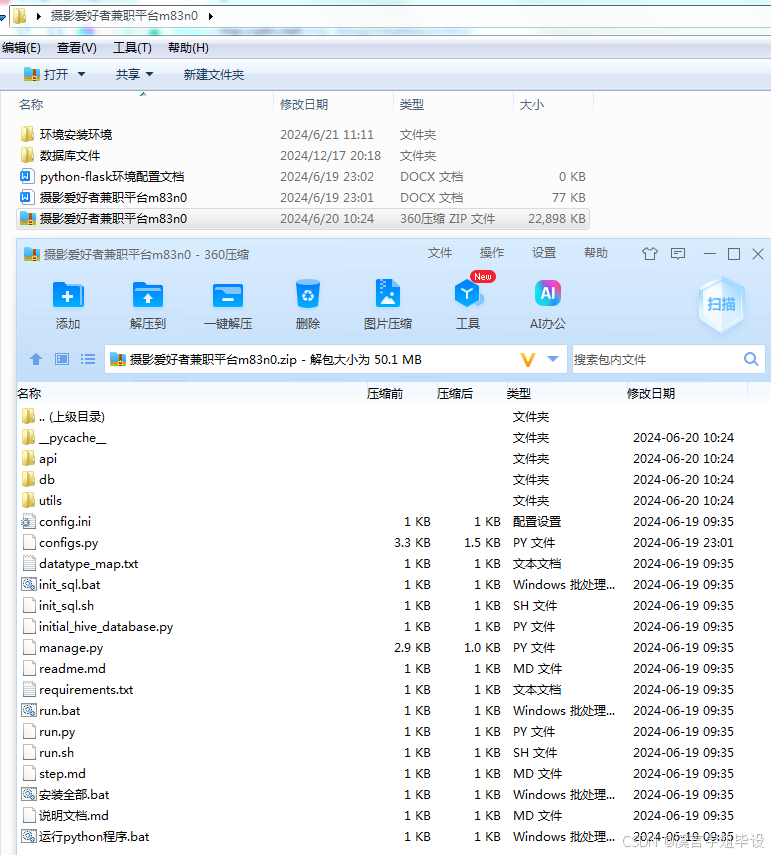This screenshot has height=855, width=771.
Task: Select the .. (上级目录) row
Action: (382, 417)
